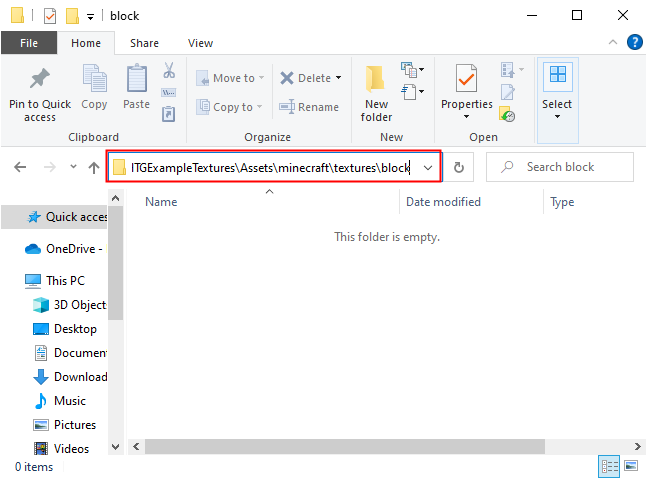This screenshot has width=647, height=479.
Task: Collapse the ribbon with the chevron
Action: pyautogui.click(x=614, y=43)
